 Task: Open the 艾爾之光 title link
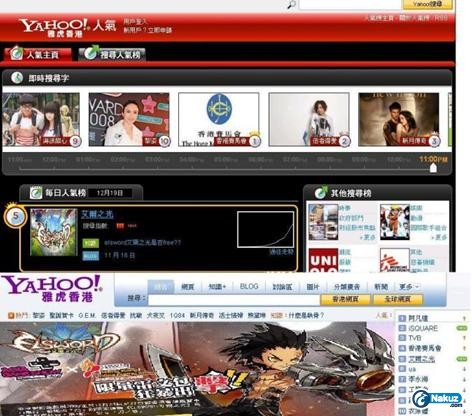pyautogui.click(x=97, y=214)
